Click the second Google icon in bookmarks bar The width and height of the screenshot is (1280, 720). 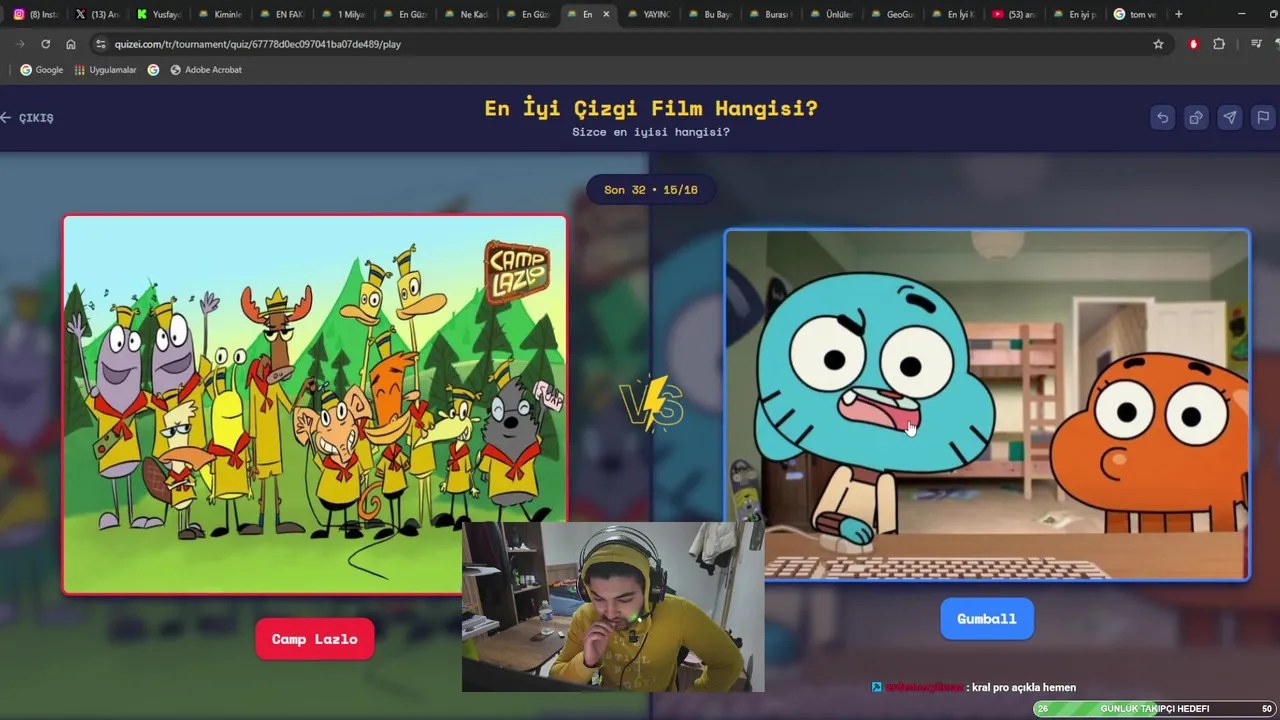[x=153, y=70]
